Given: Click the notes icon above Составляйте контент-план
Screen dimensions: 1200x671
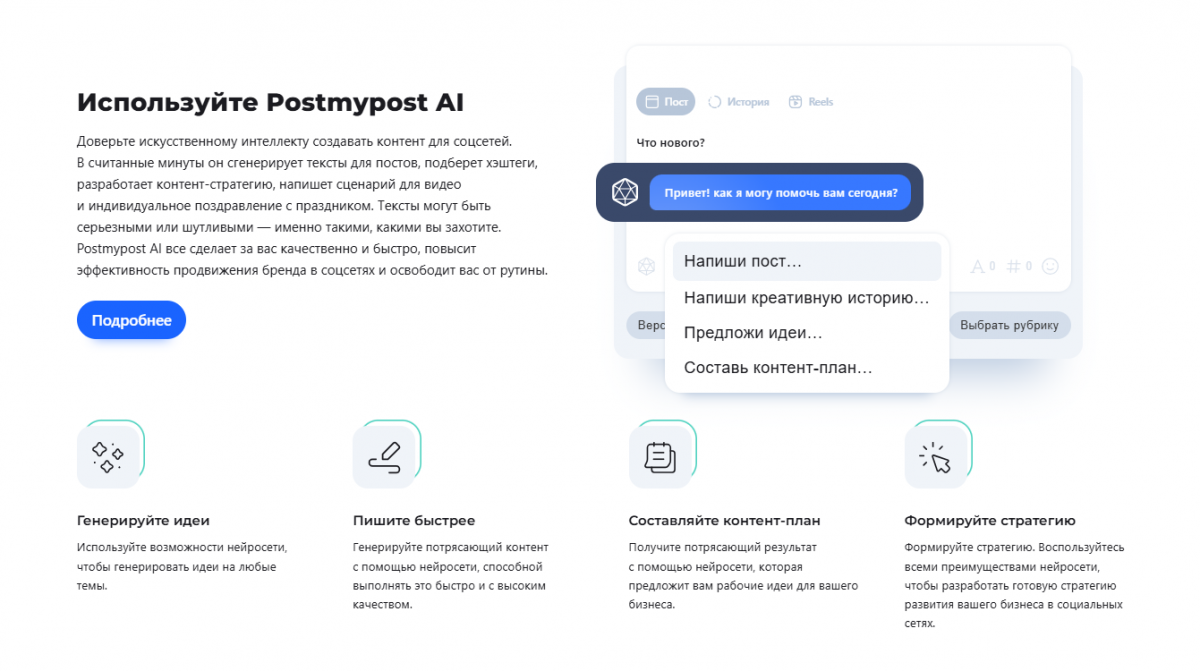Looking at the screenshot, I should (660, 457).
